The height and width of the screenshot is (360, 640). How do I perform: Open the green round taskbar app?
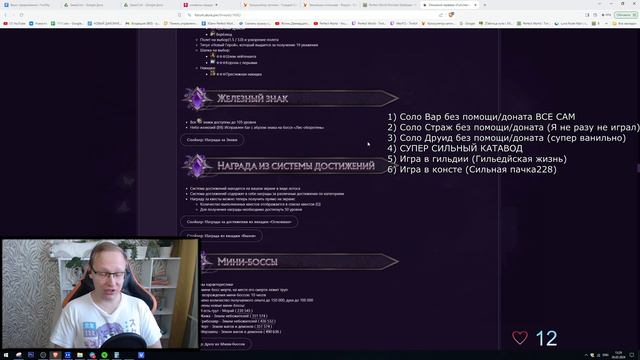(104, 355)
